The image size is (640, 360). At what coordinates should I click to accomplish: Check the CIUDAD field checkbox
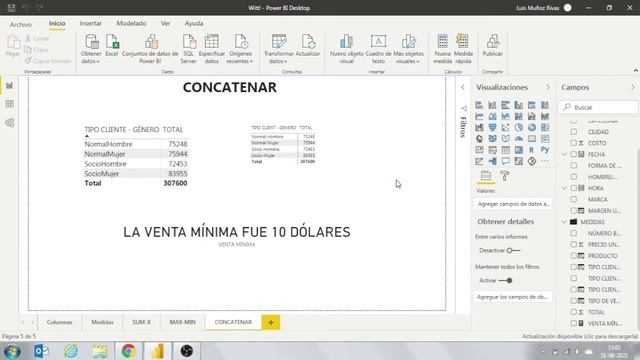tap(574, 132)
